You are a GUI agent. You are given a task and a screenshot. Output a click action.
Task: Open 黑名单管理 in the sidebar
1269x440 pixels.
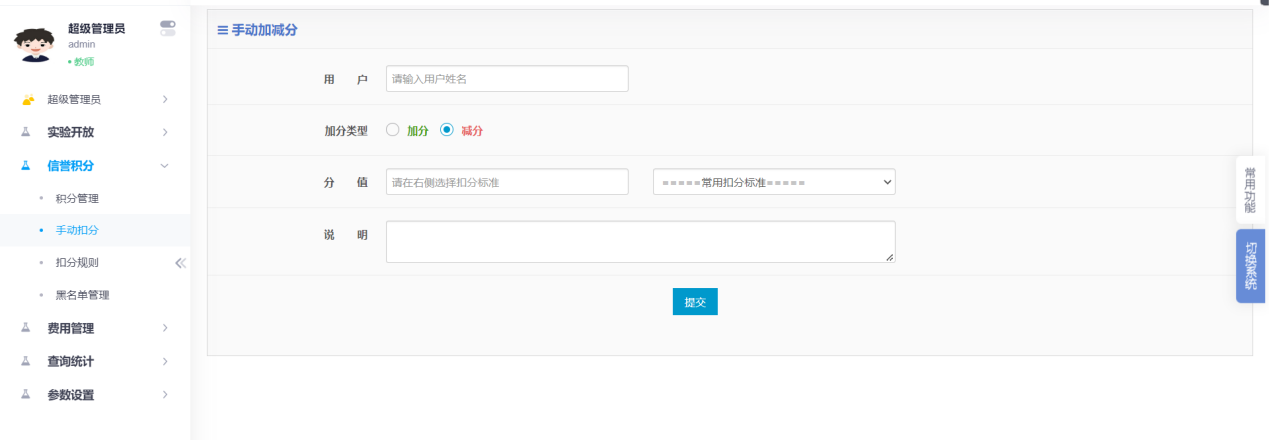pos(82,295)
